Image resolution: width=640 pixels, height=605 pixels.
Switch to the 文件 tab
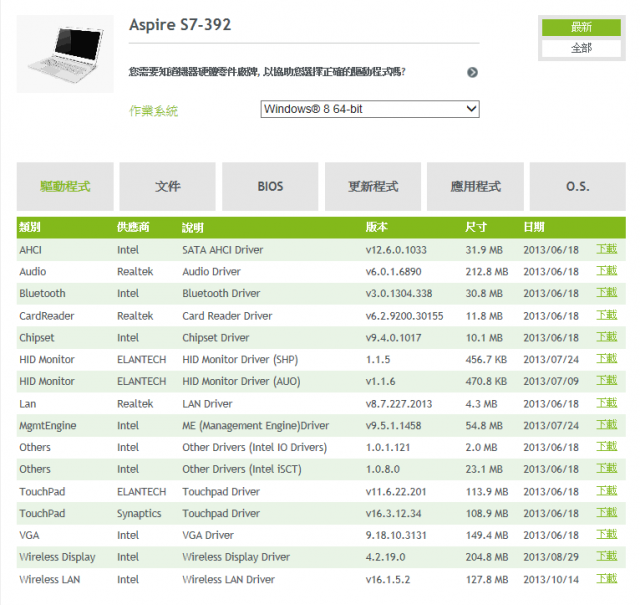coord(167,187)
